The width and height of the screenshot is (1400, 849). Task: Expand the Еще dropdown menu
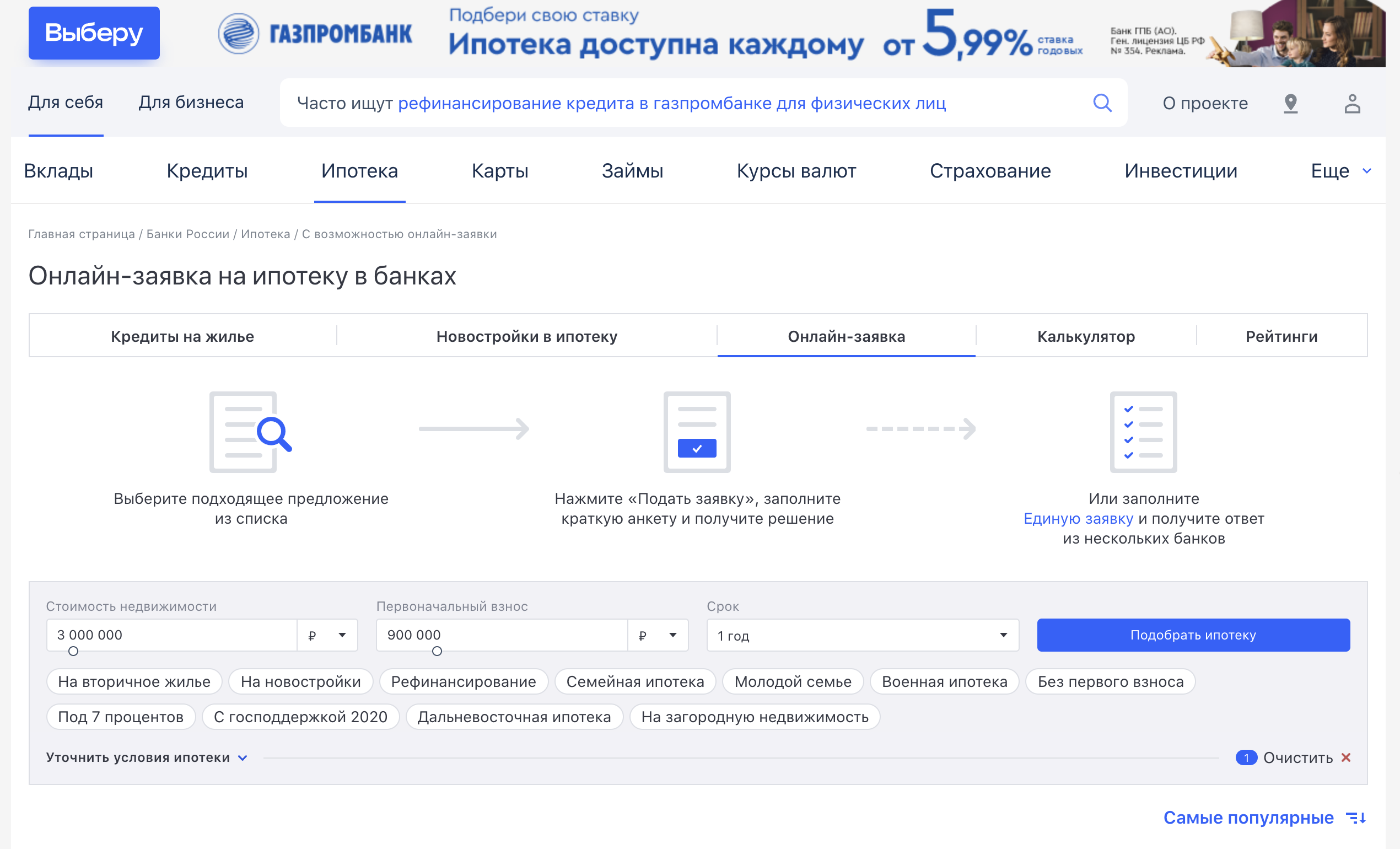pos(1341,170)
